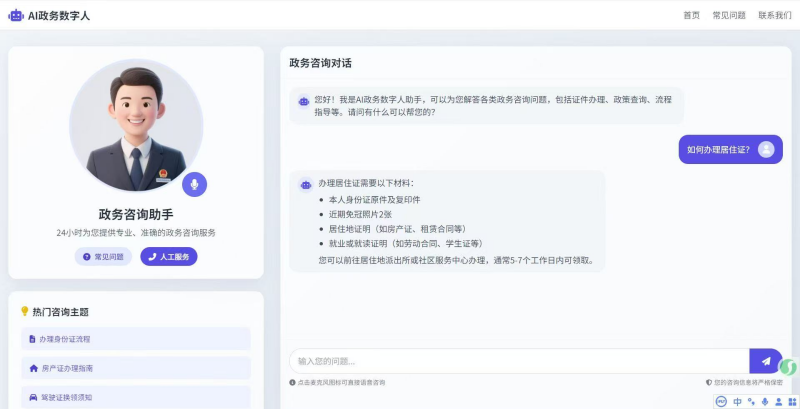Send the message with the paper plane button
The image size is (800, 409).
click(x=766, y=361)
